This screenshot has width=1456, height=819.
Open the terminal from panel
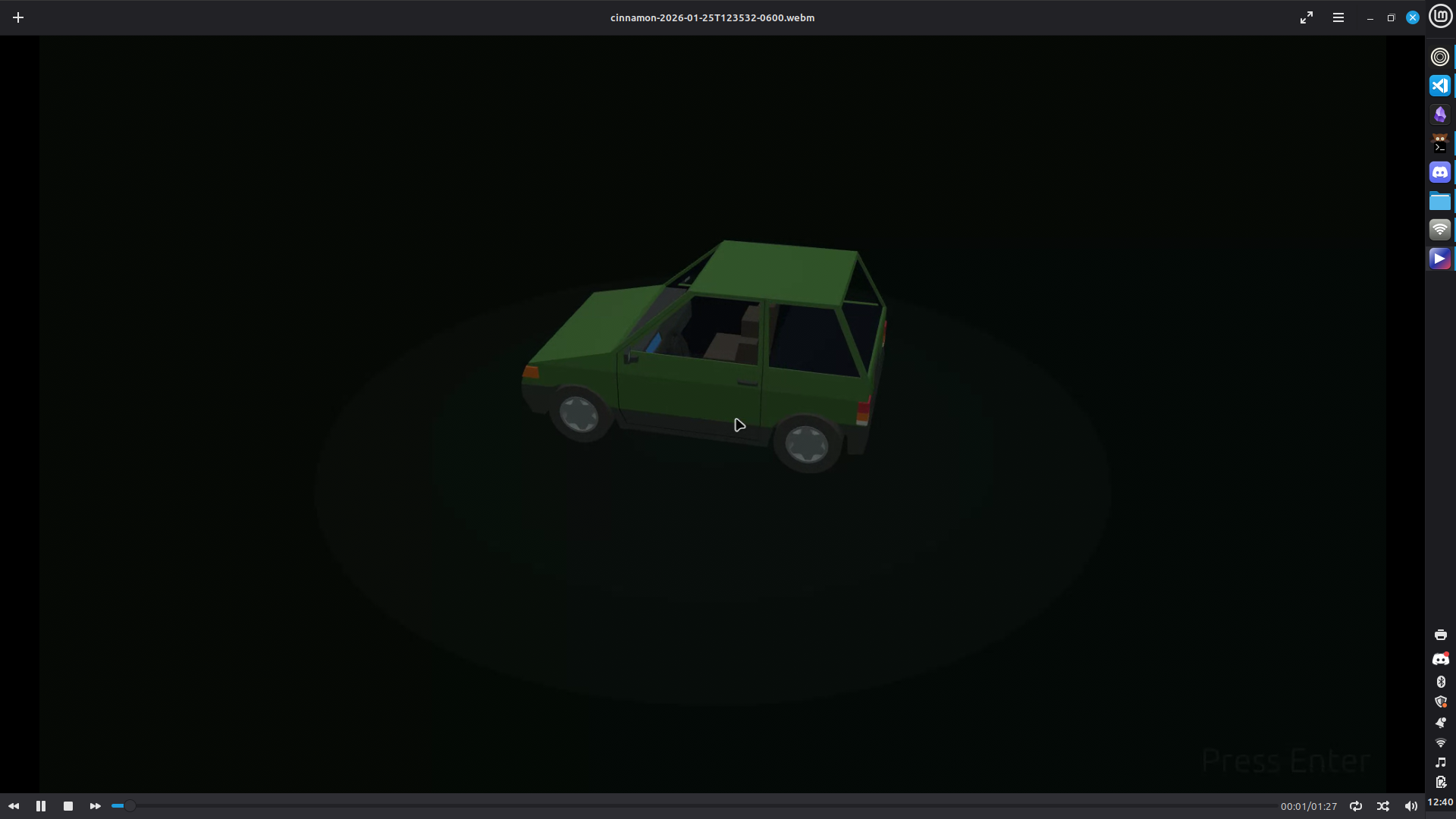1440,143
